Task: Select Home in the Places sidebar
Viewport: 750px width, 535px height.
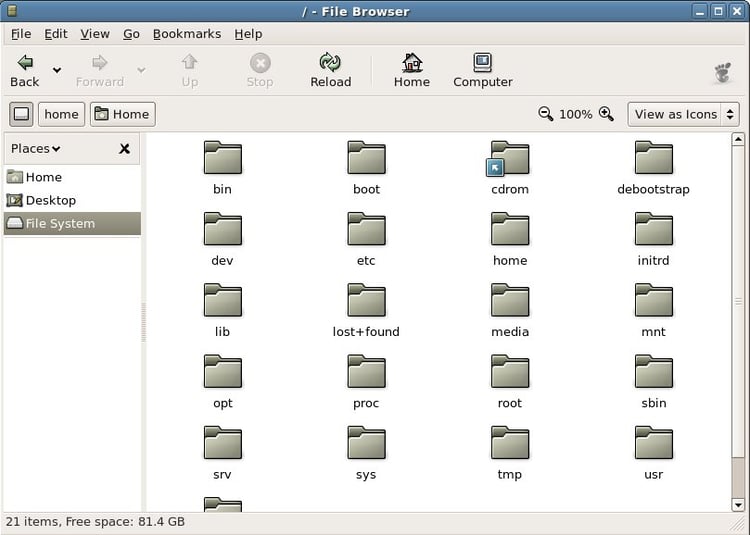Action: [x=72, y=177]
